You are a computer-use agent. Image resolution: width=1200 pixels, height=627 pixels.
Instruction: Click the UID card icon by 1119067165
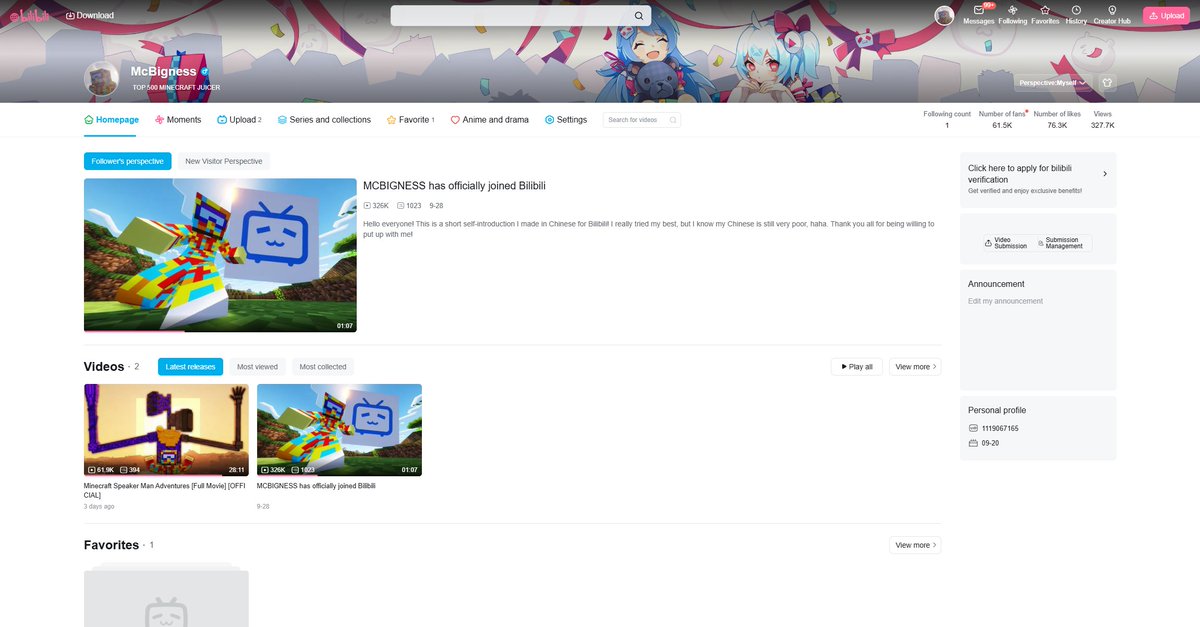[x=973, y=428]
